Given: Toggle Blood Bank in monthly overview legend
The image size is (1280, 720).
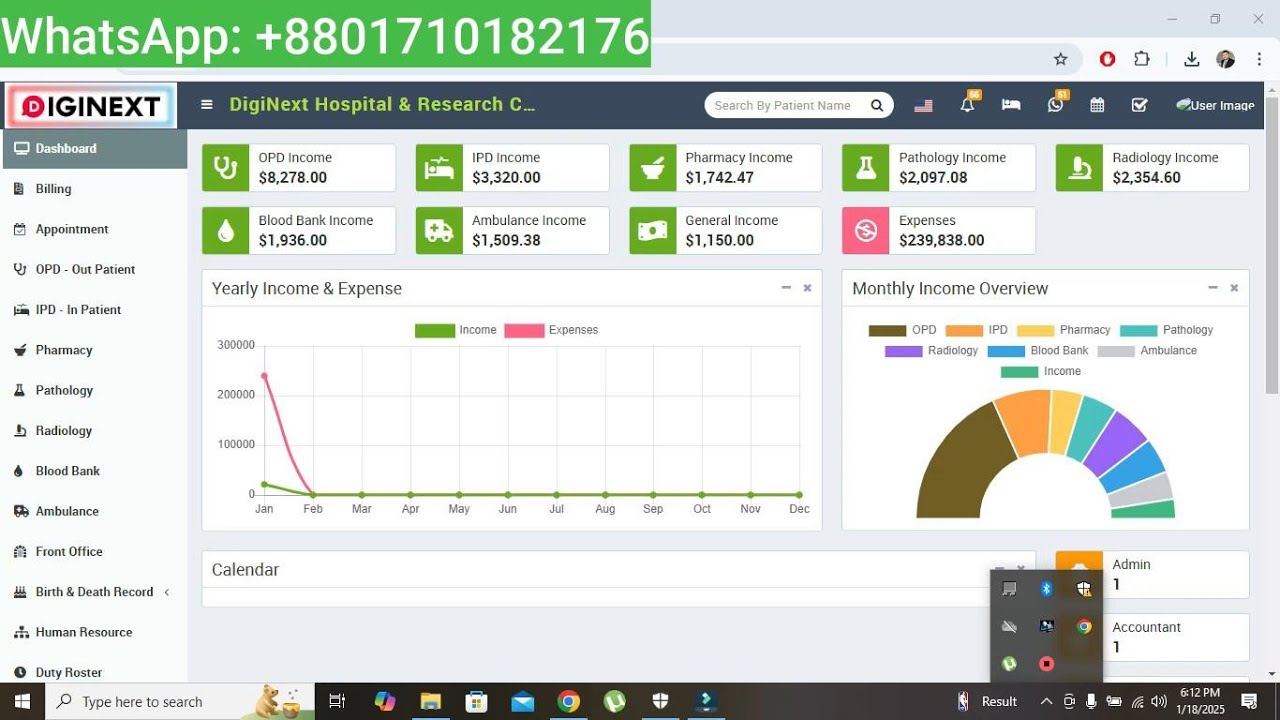Looking at the screenshot, I should (1037, 351).
